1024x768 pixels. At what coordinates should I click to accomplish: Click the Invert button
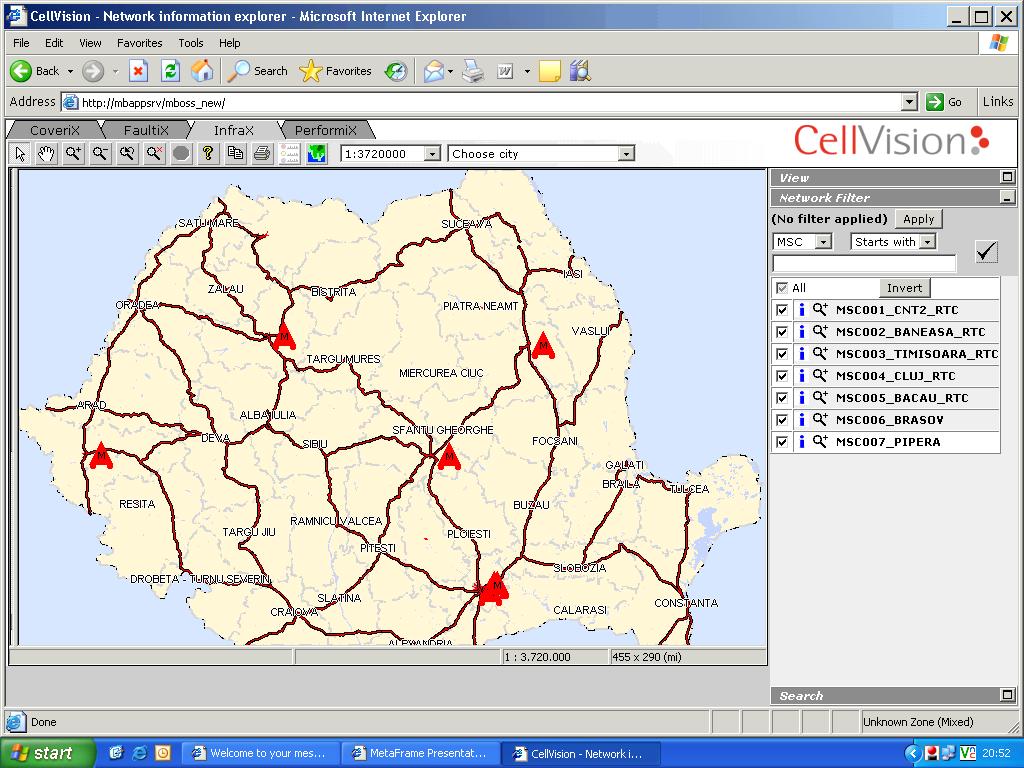pyautogui.click(x=904, y=288)
